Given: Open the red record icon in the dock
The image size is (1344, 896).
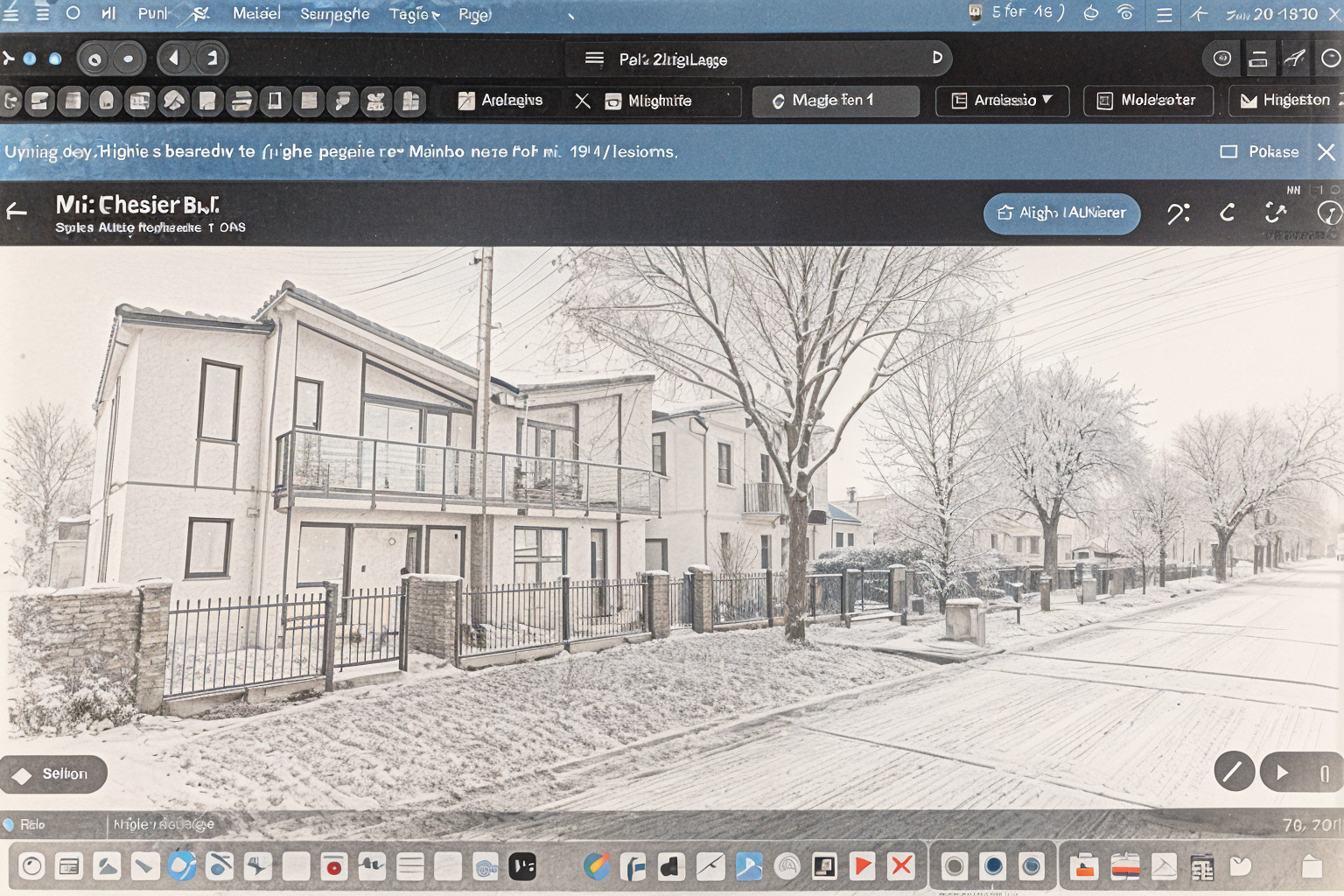Looking at the screenshot, I should [333, 867].
